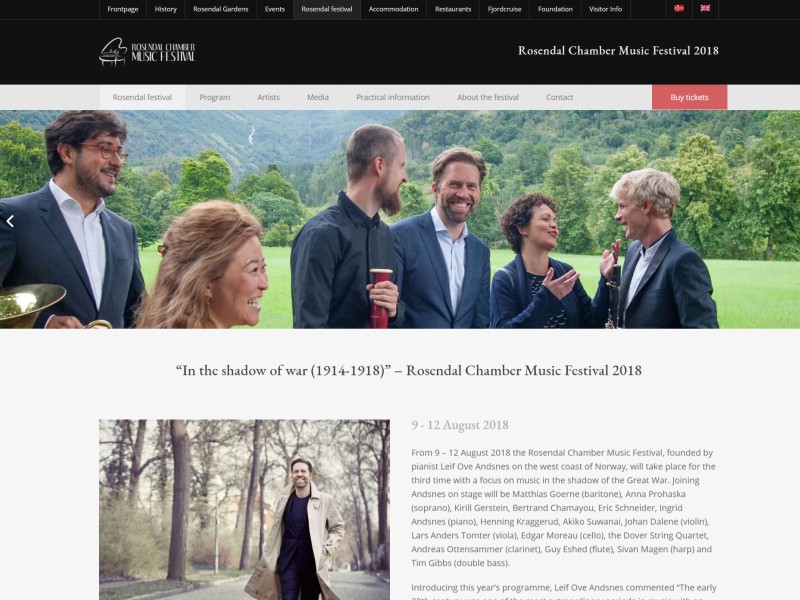Click the Rosendal Chamber Music Festival logo
Viewport: 800px width, 600px height.
(147, 52)
